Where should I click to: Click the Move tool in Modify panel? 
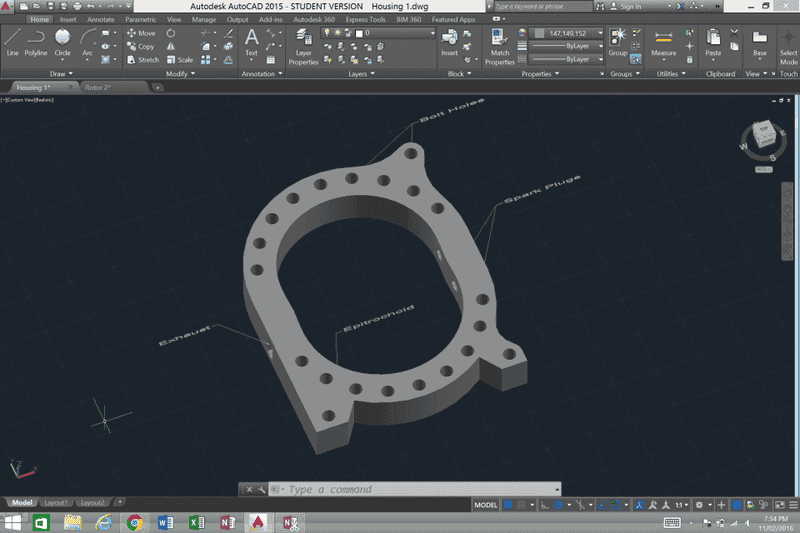139,33
